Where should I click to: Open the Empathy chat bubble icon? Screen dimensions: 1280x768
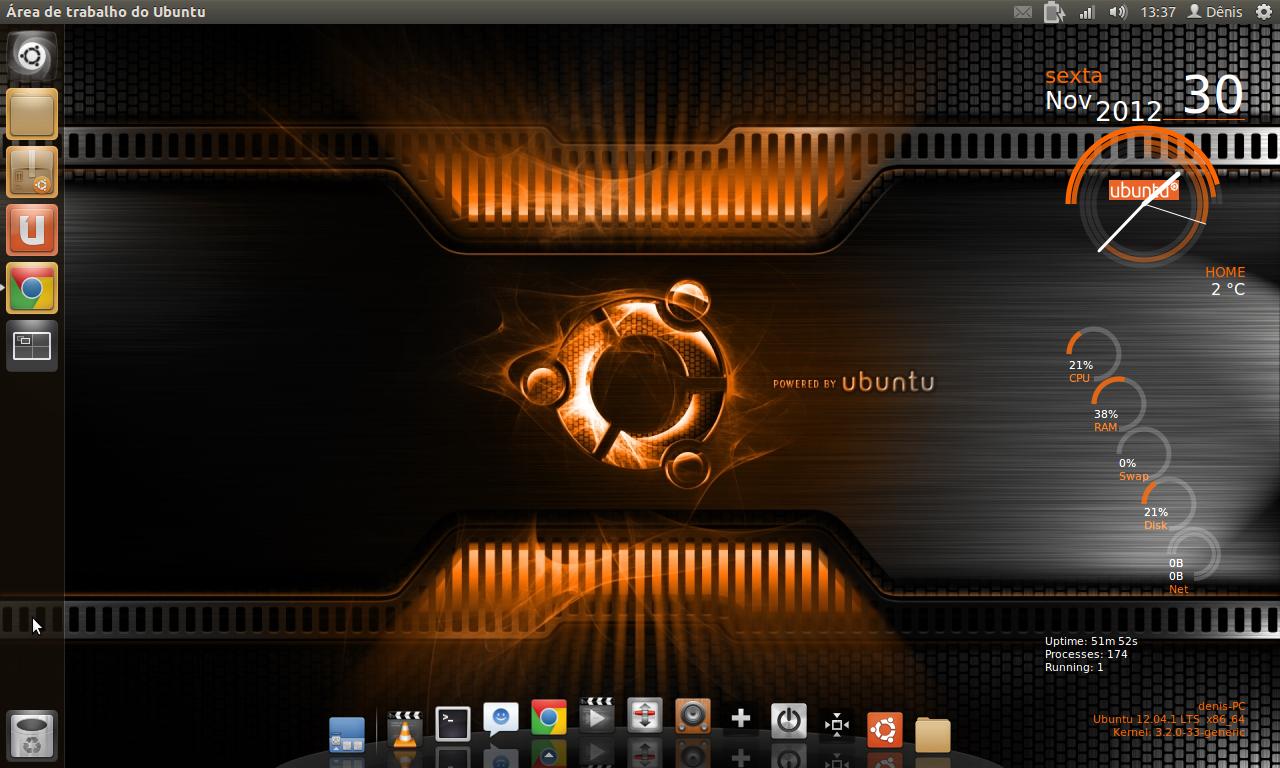(x=499, y=718)
